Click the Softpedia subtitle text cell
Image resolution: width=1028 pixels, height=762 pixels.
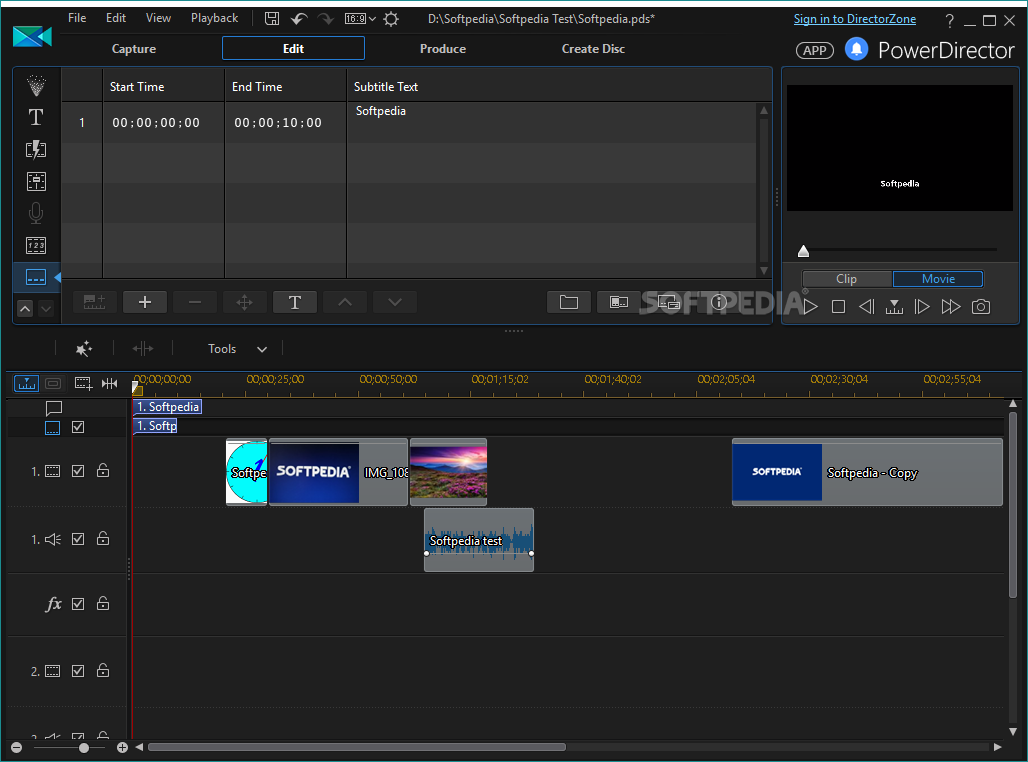(551, 123)
